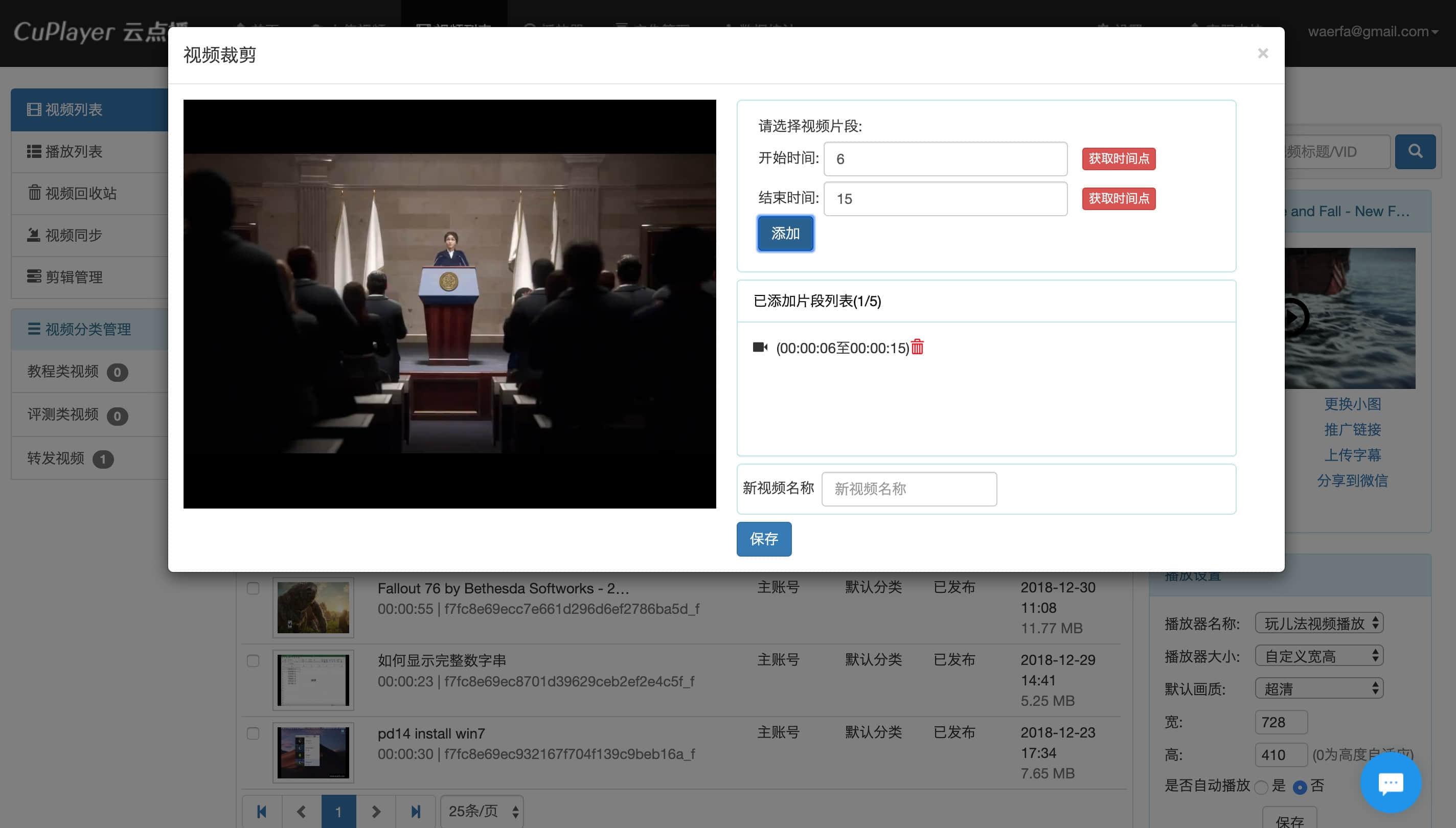Click the 结束时间 input field
The height and width of the screenshot is (828, 1456).
click(x=945, y=198)
